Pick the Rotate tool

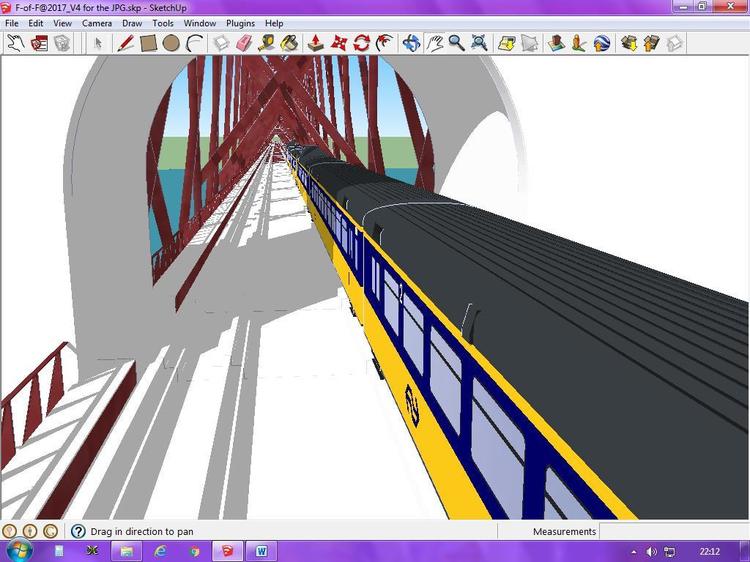coord(362,43)
